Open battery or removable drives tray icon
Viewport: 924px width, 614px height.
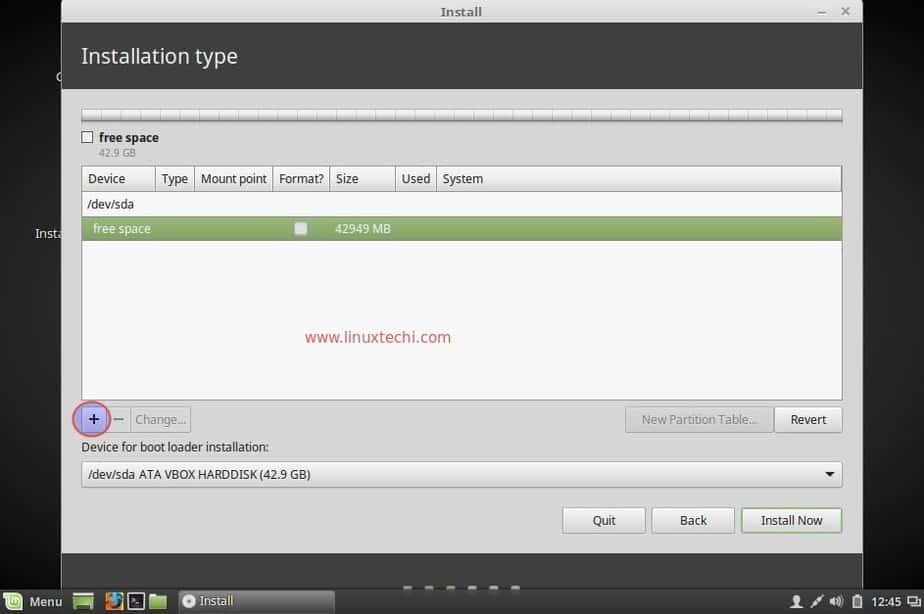[857, 602]
